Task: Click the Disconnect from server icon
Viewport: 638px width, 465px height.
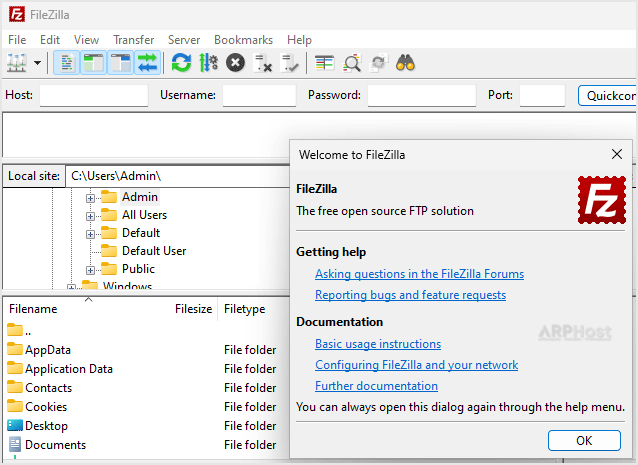Action: click(x=263, y=63)
